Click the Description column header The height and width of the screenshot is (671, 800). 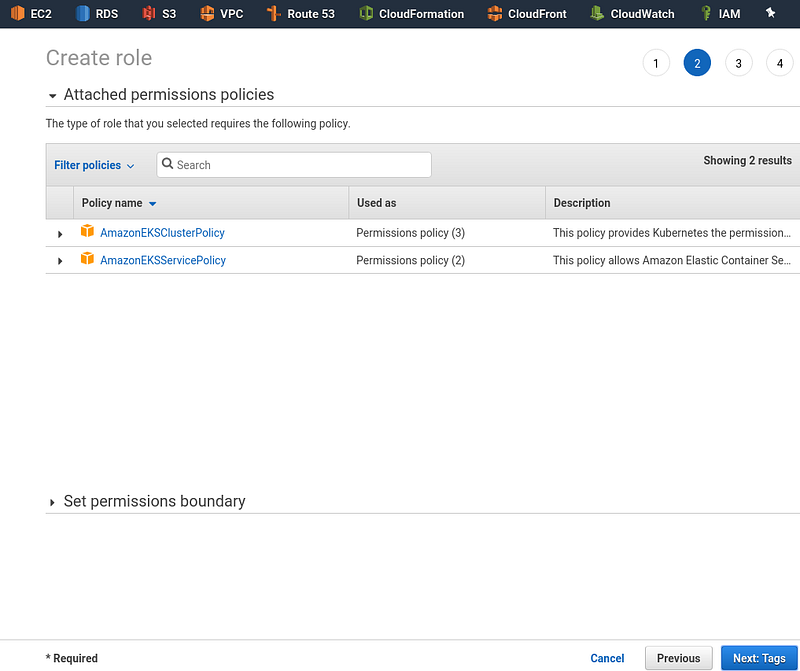[x=582, y=203]
